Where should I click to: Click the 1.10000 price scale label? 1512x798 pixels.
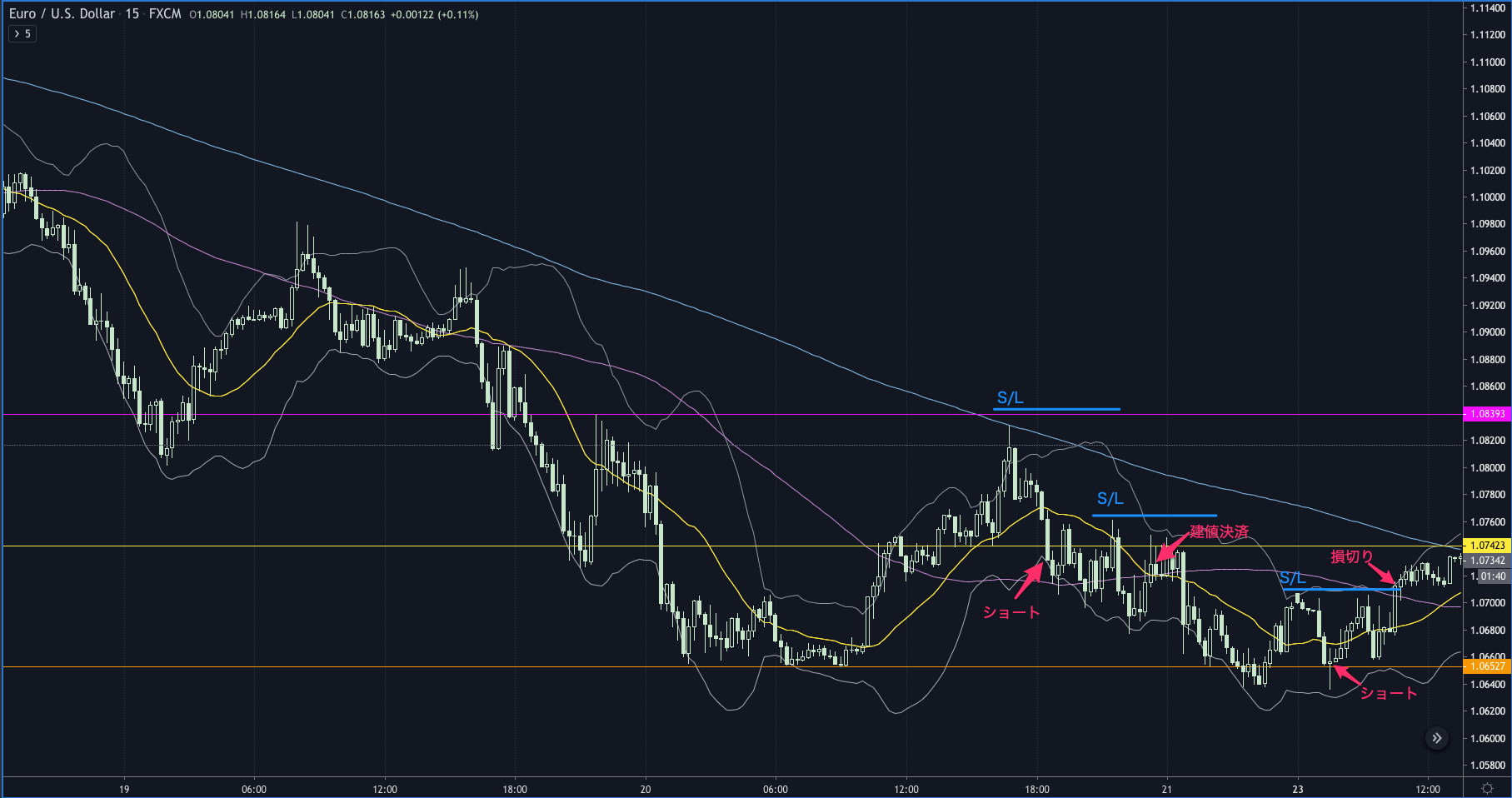(x=1488, y=197)
